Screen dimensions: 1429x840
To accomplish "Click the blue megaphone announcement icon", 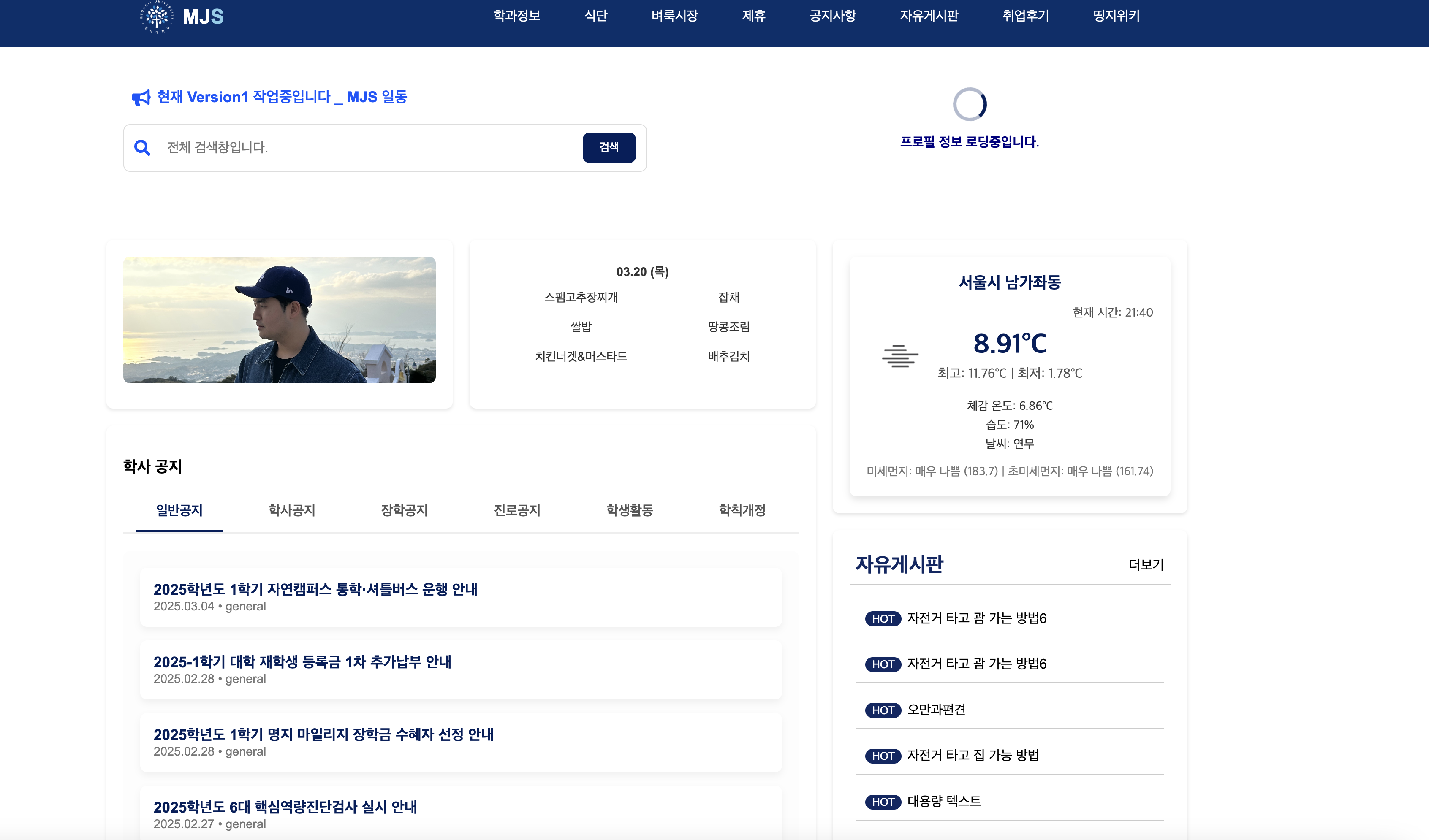I will (x=141, y=98).
